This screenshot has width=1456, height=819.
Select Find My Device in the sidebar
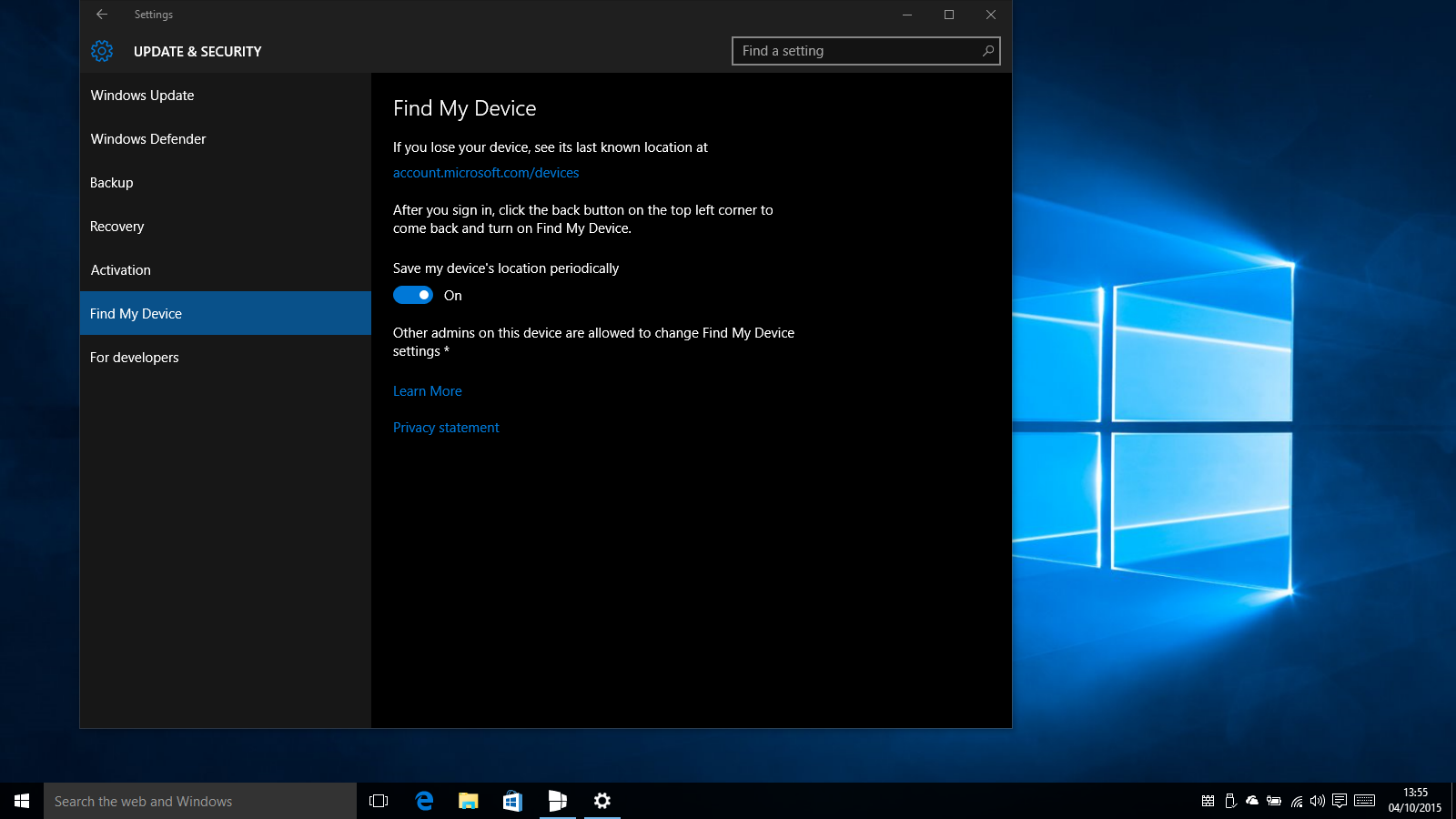pos(226,313)
